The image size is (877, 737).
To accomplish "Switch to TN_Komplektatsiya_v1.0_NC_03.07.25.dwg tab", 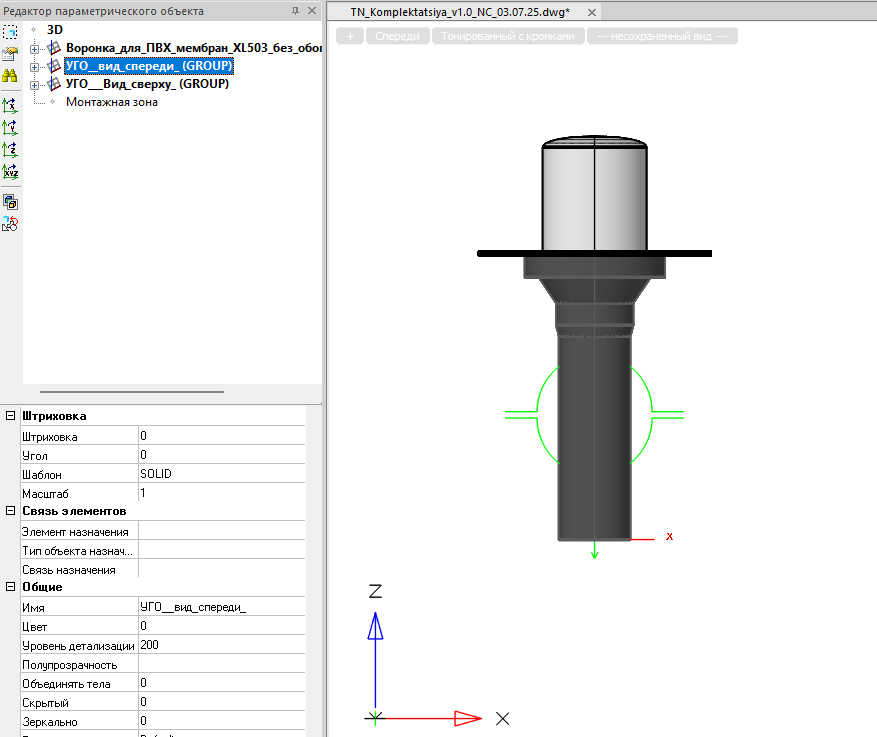I will coord(459,12).
